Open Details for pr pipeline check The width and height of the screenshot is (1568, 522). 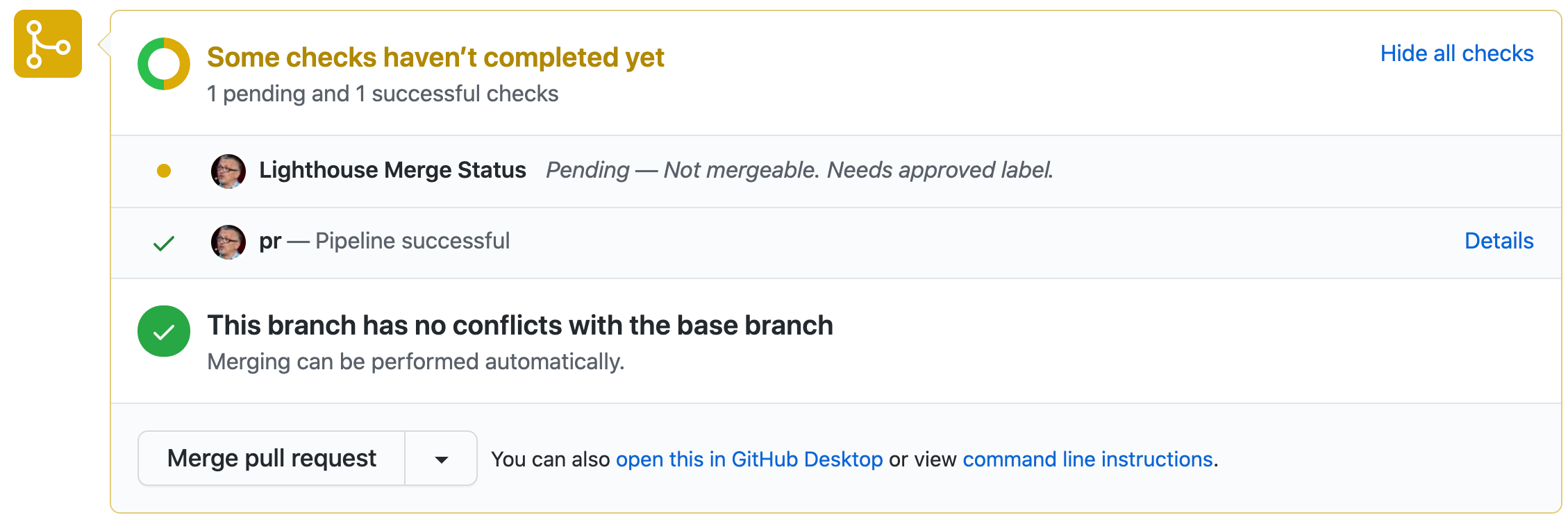[x=1499, y=241]
